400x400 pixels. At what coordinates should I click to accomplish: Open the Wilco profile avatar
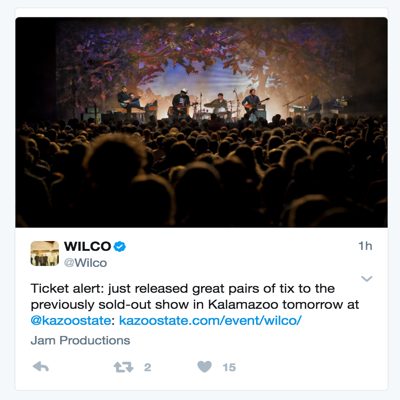pyautogui.click(x=45, y=253)
